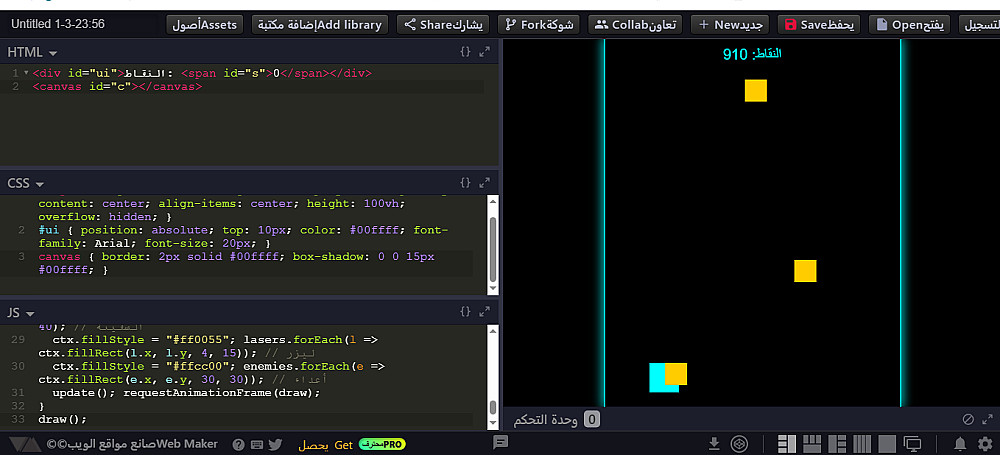
Task: Click JS line number 30
Action: (18, 366)
